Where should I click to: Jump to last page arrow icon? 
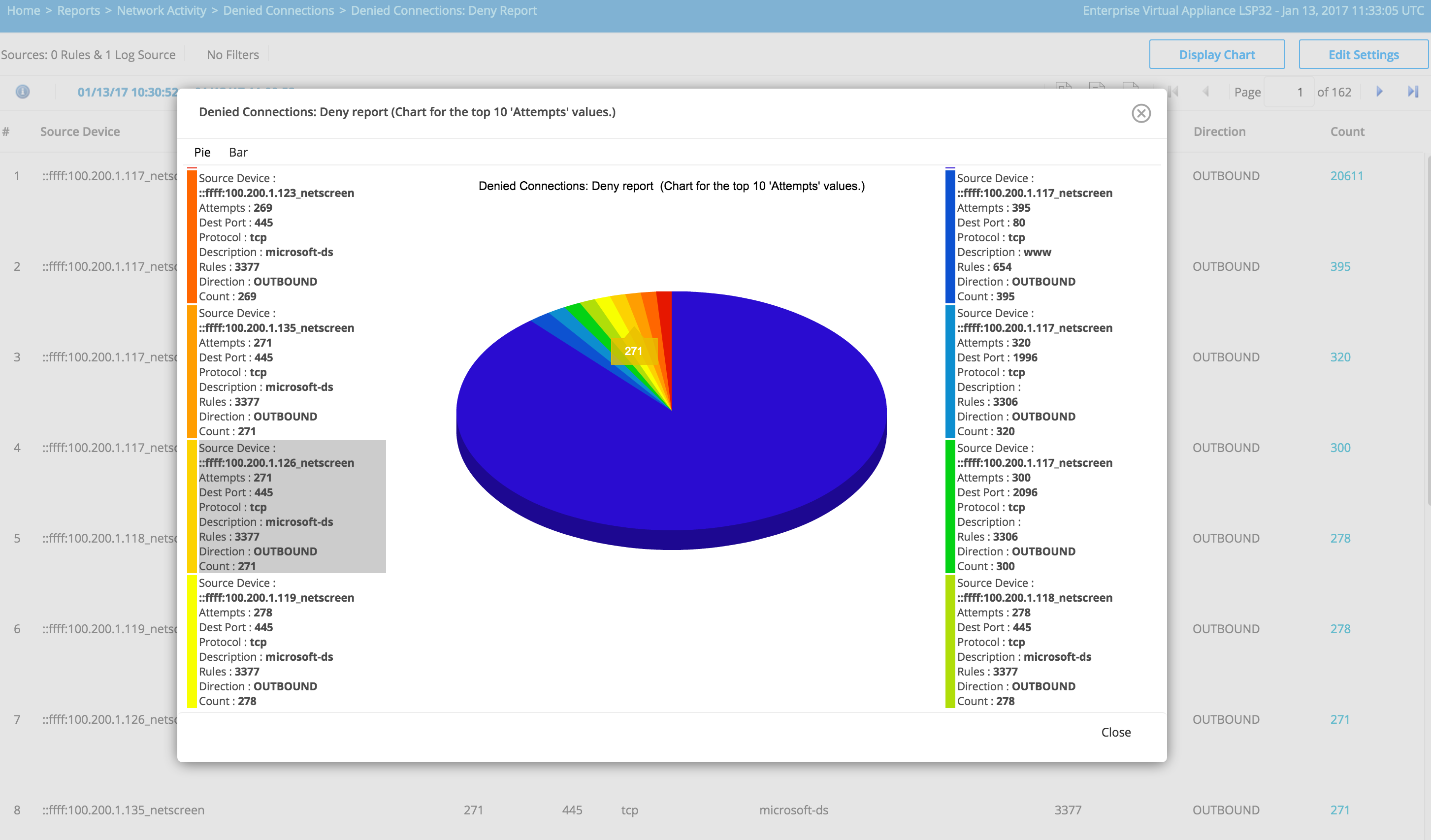1413,92
